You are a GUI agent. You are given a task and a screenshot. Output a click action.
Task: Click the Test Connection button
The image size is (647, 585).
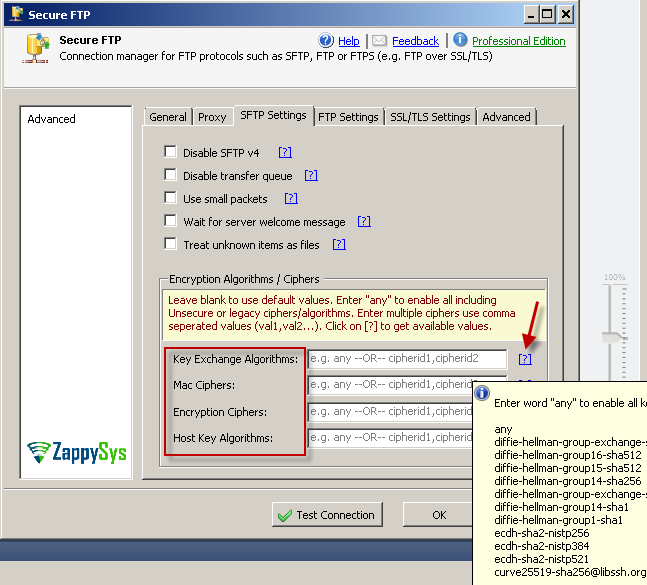(x=327, y=514)
